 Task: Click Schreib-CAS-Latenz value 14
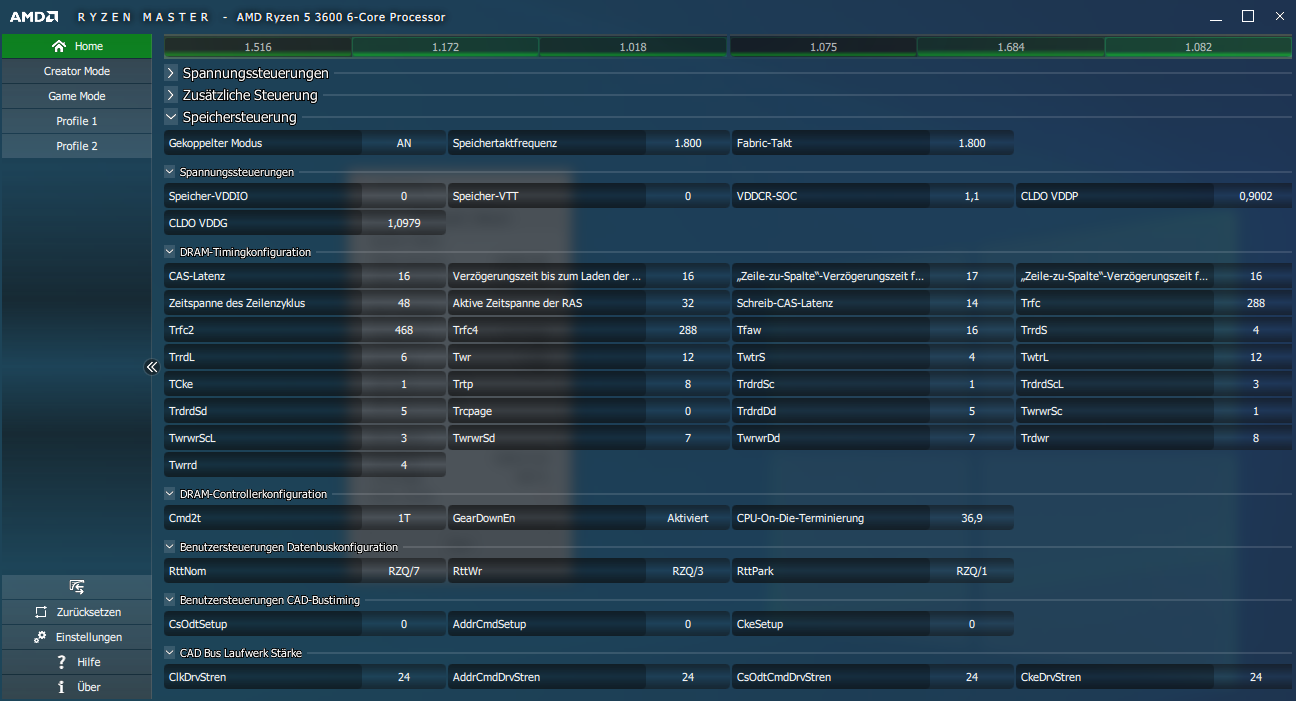[972, 303]
